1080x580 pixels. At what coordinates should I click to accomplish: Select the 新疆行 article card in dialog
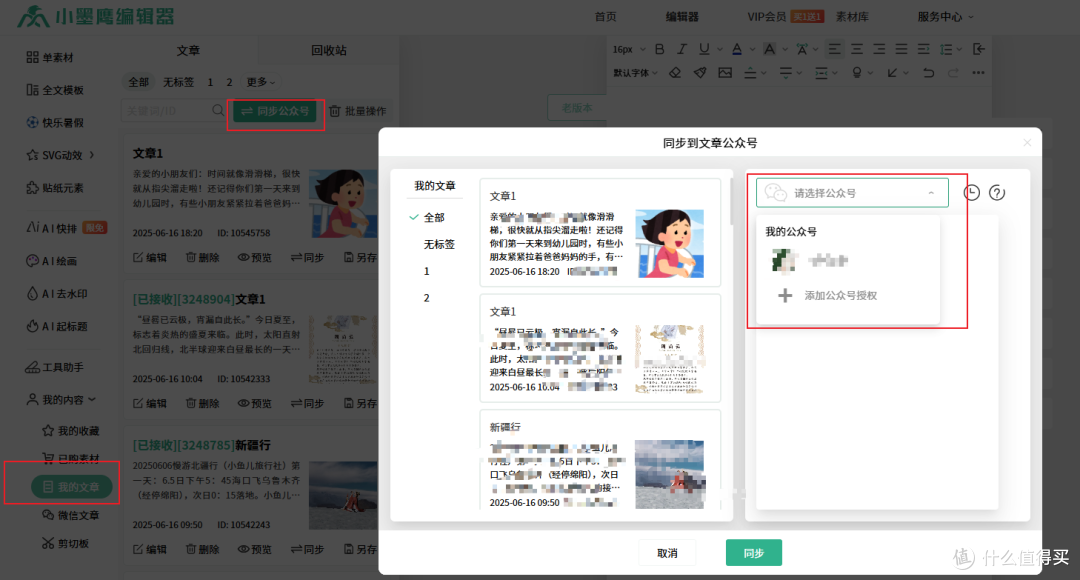click(x=600, y=459)
